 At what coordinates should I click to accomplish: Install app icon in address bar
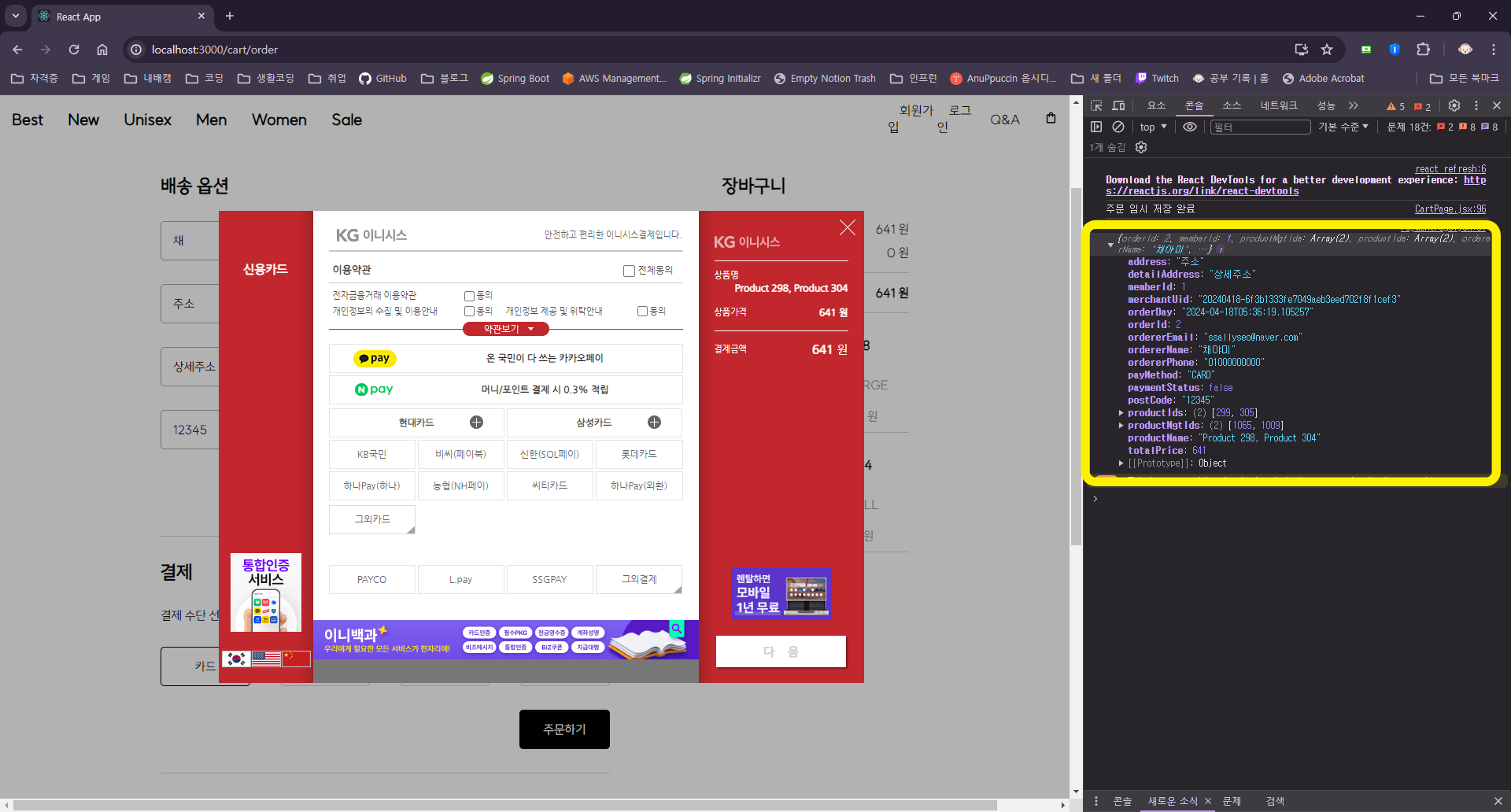[x=1302, y=50]
